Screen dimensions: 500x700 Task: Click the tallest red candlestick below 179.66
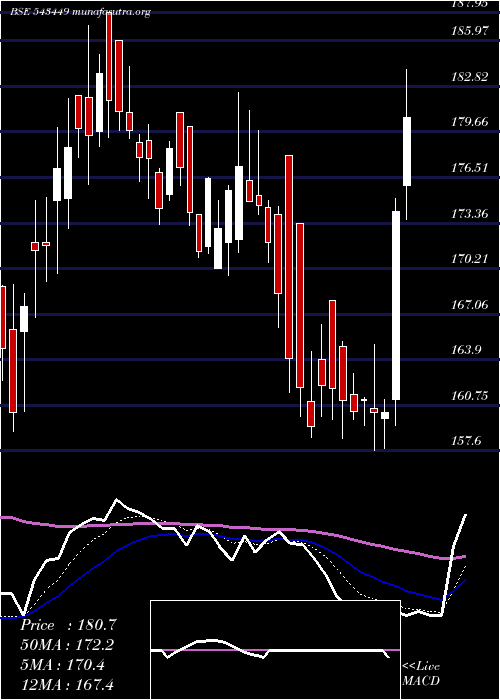(289, 257)
